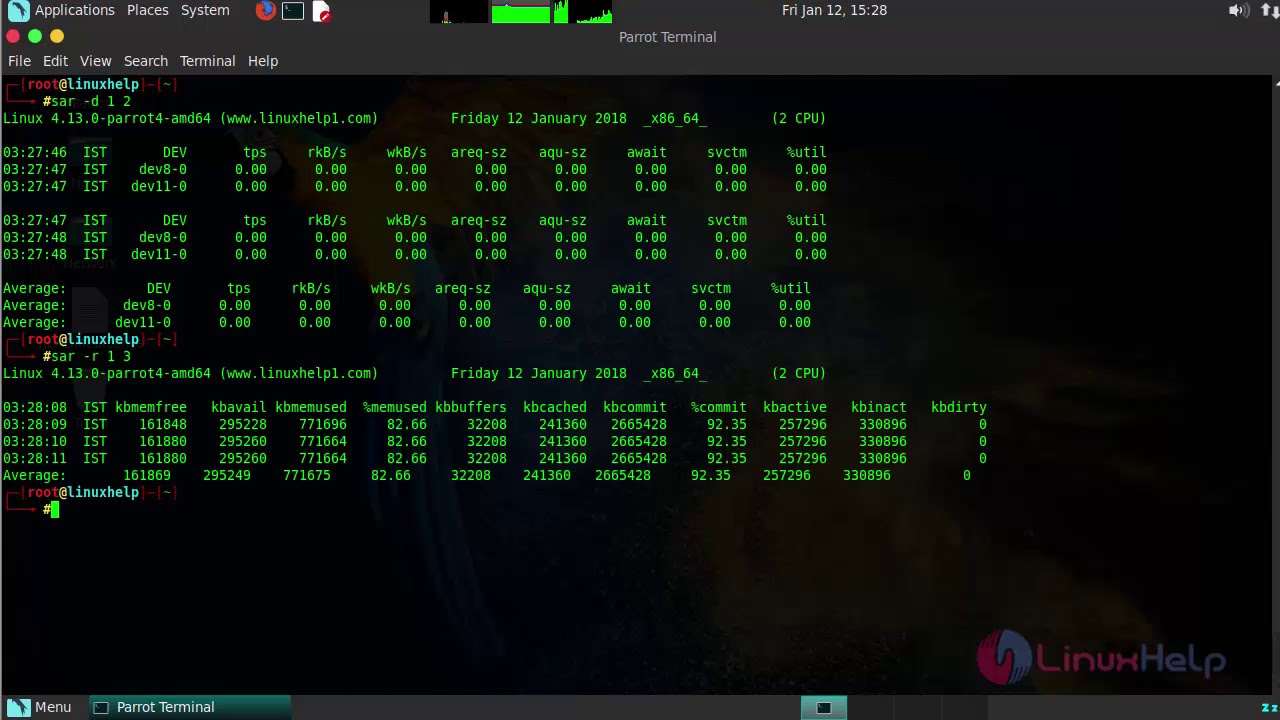The width and height of the screenshot is (1280, 720).
Task: Close the Parrot Terminal window
Action: point(13,36)
